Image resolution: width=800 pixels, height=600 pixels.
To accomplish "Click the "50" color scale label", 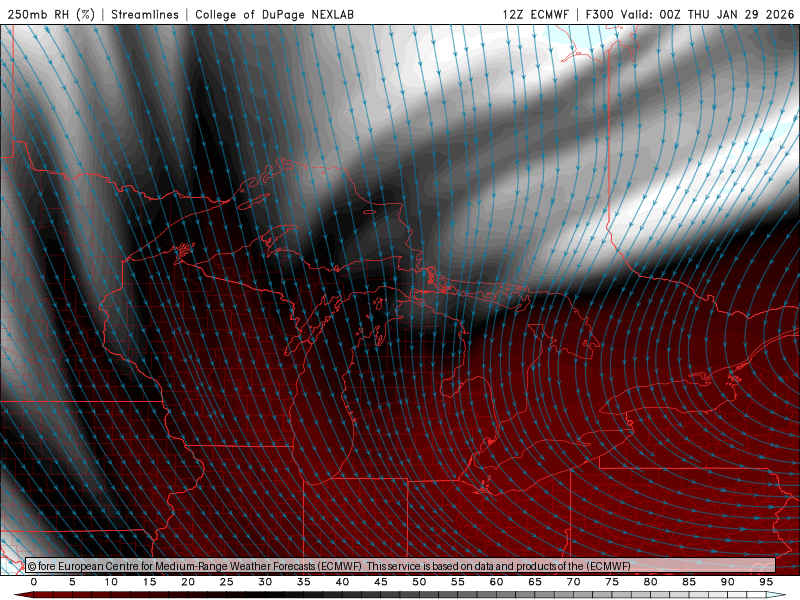I will click(x=419, y=582).
